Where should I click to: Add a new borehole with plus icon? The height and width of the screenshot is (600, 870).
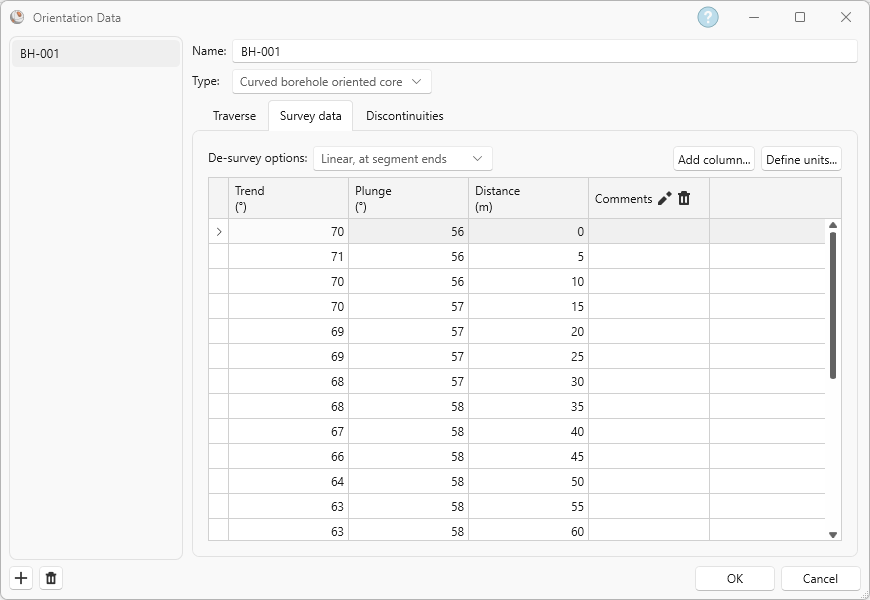pos(20,577)
